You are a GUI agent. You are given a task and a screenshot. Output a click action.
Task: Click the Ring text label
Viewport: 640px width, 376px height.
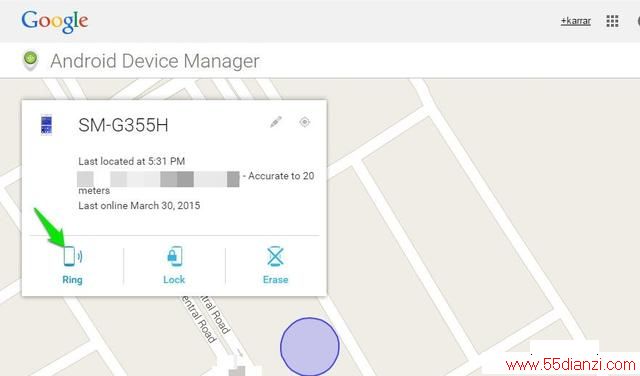[x=72, y=280]
